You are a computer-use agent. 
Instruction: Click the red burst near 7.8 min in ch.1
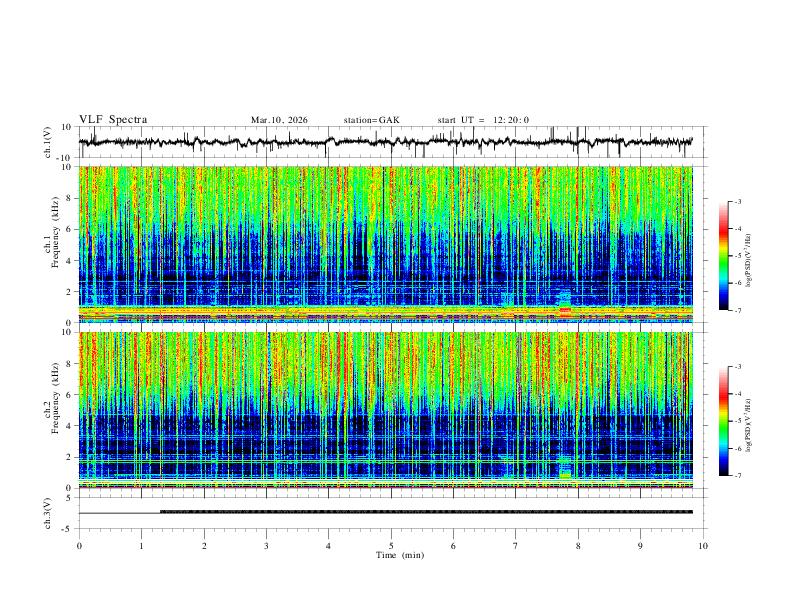(565, 311)
